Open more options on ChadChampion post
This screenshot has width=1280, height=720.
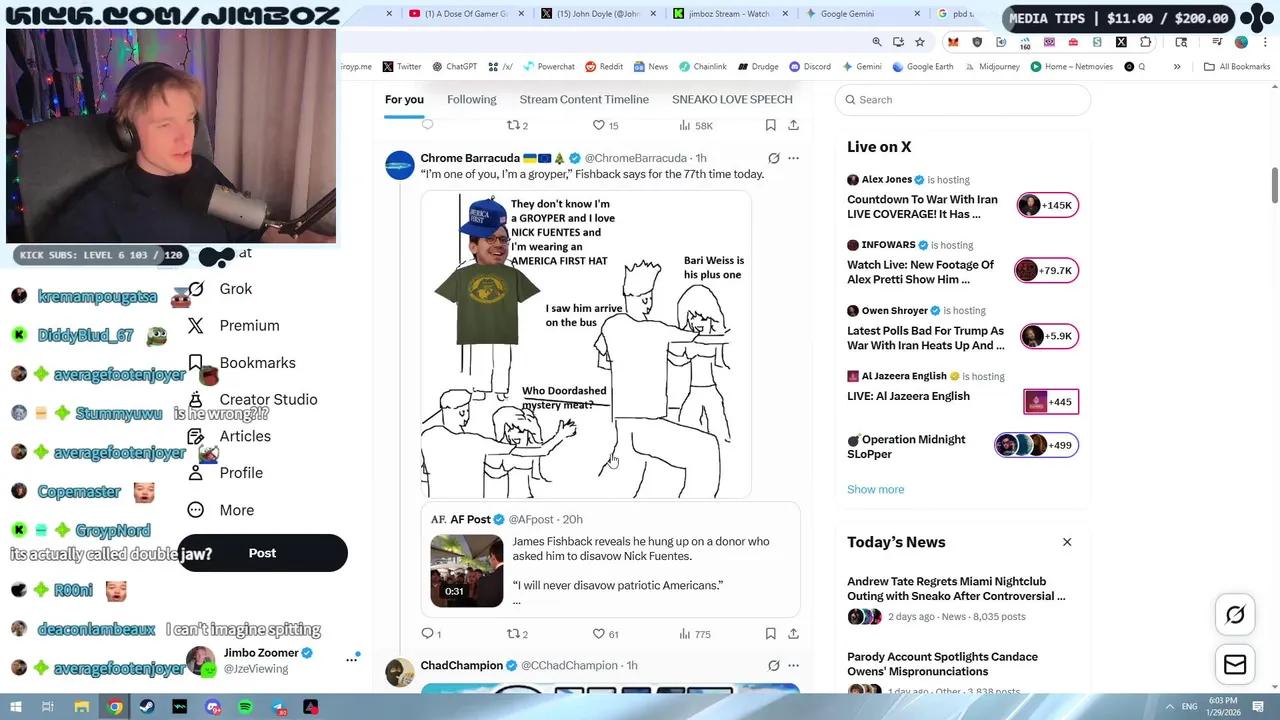click(x=793, y=665)
